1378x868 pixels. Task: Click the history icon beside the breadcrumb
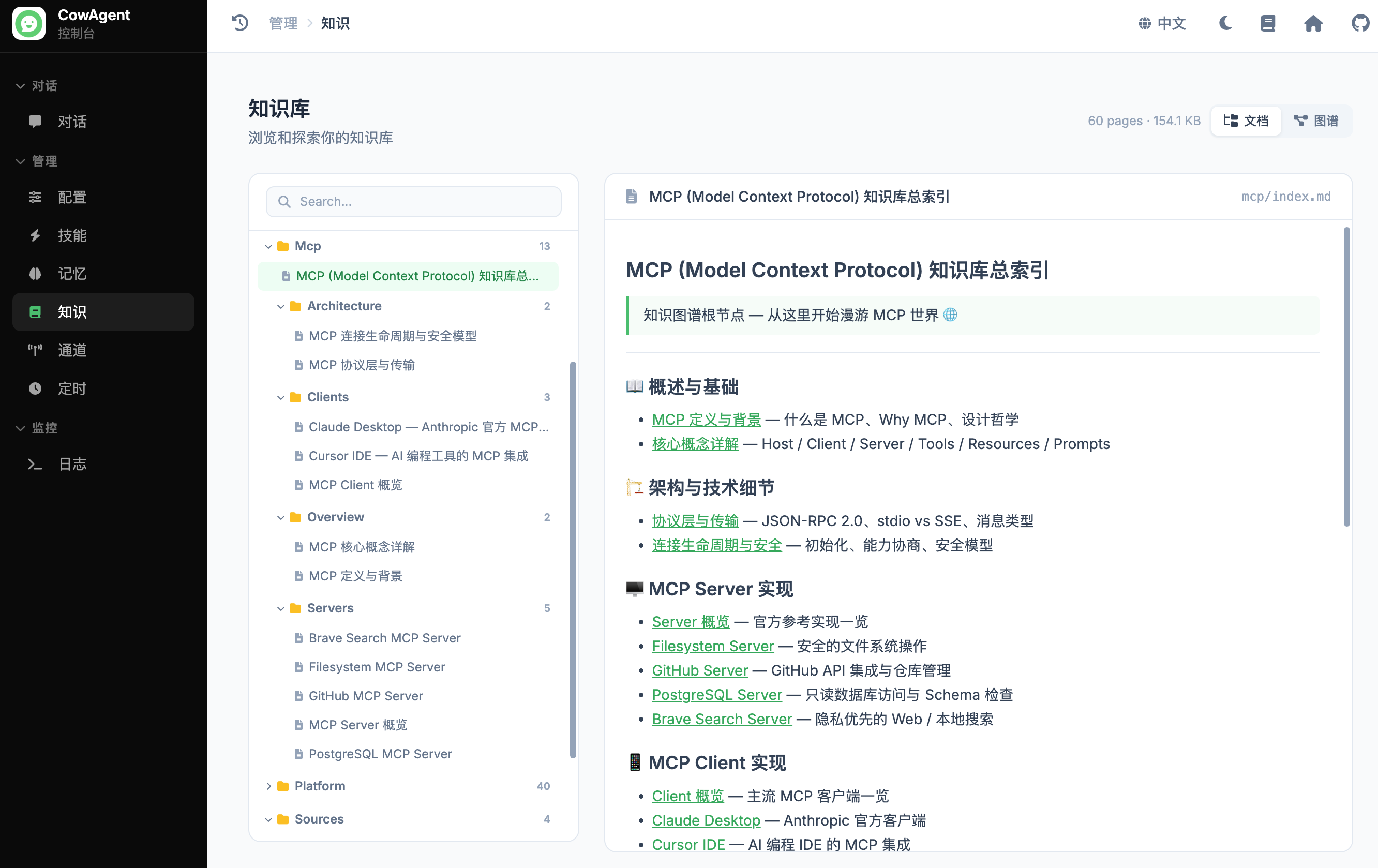[241, 23]
